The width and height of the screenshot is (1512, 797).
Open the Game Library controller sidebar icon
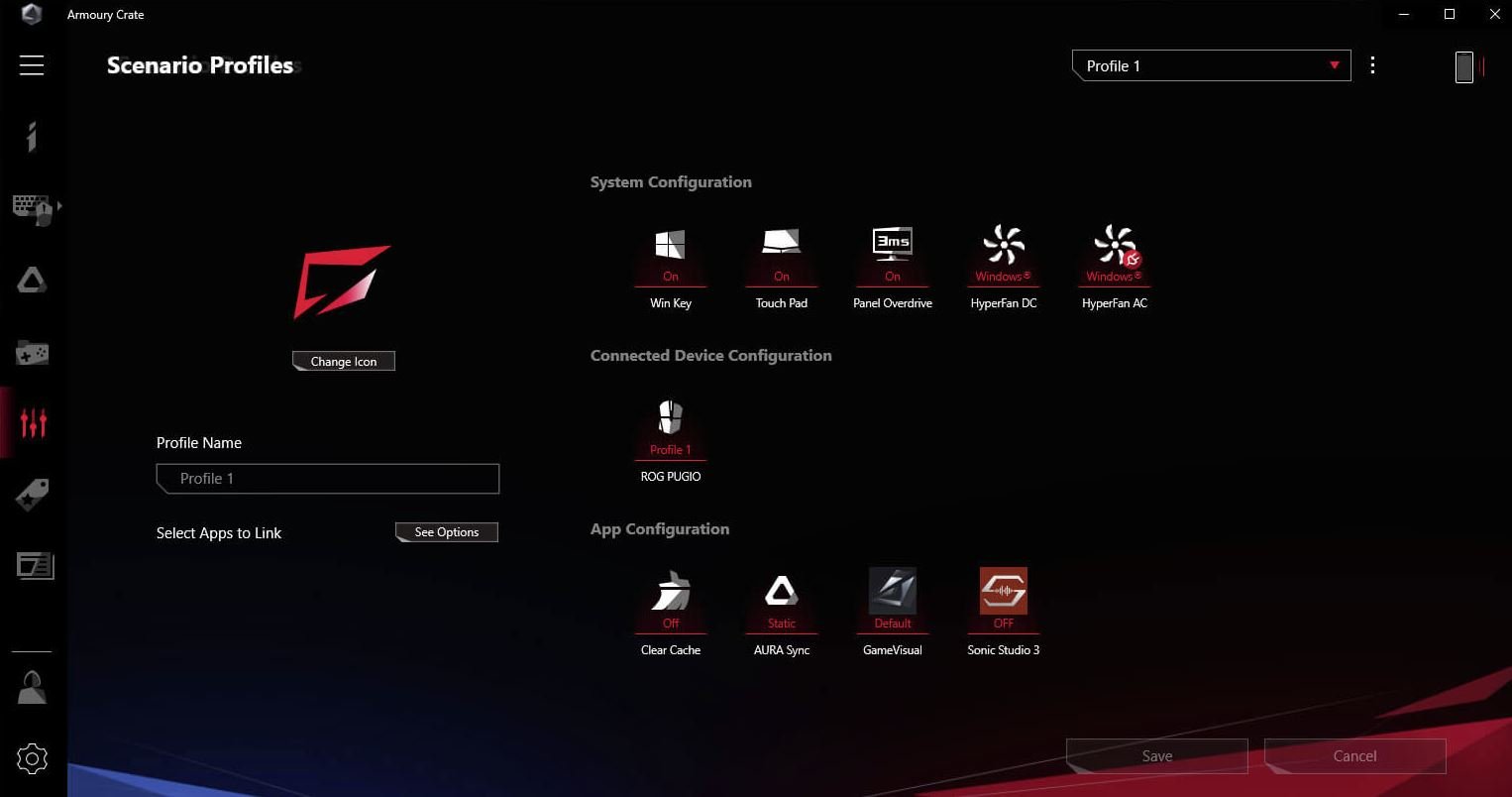[32, 353]
